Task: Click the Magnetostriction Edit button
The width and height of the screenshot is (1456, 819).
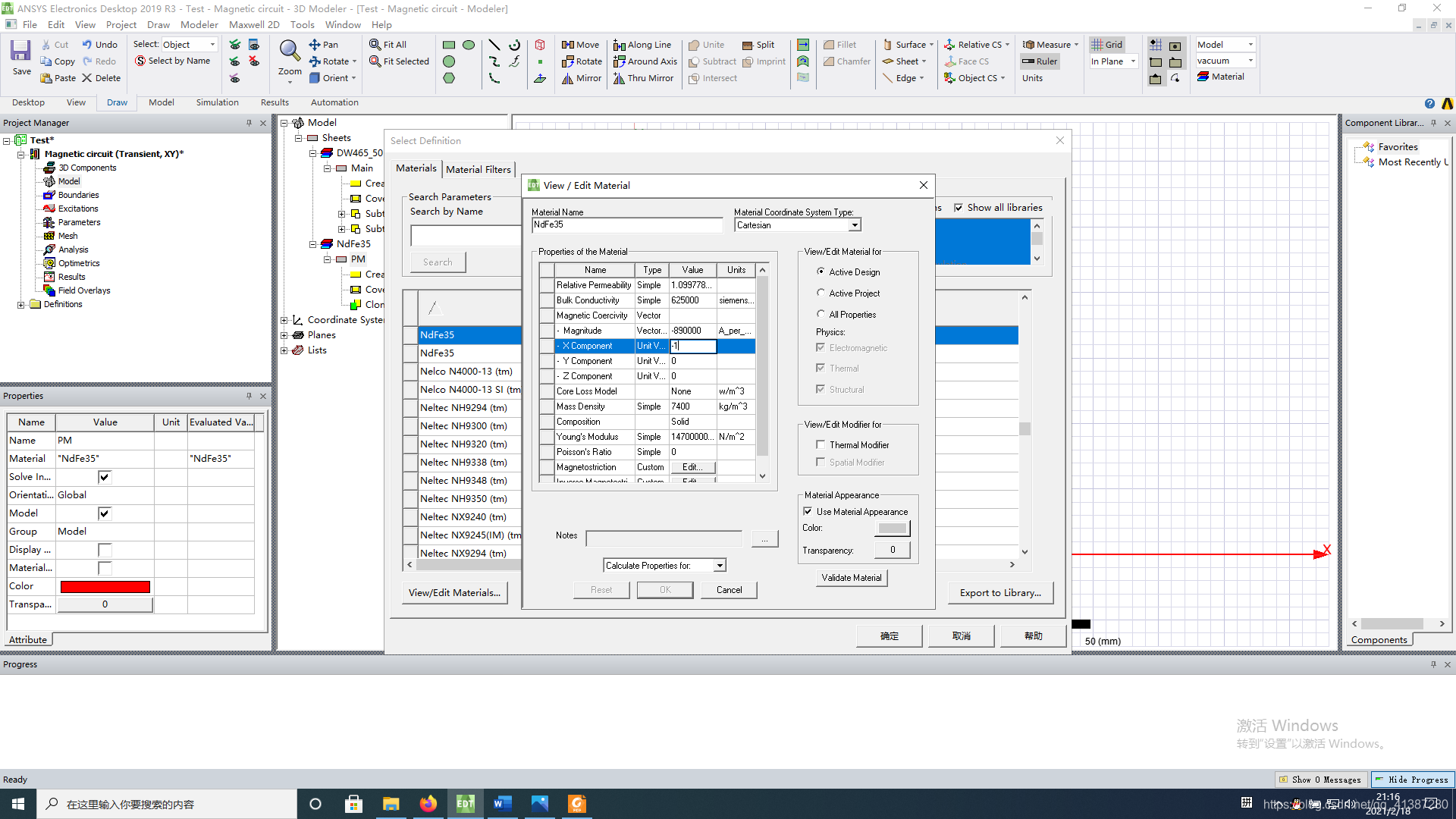Action: pyautogui.click(x=692, y=467)
